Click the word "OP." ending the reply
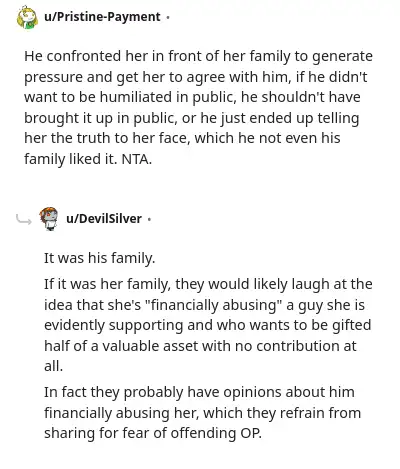 click(251, 433)
